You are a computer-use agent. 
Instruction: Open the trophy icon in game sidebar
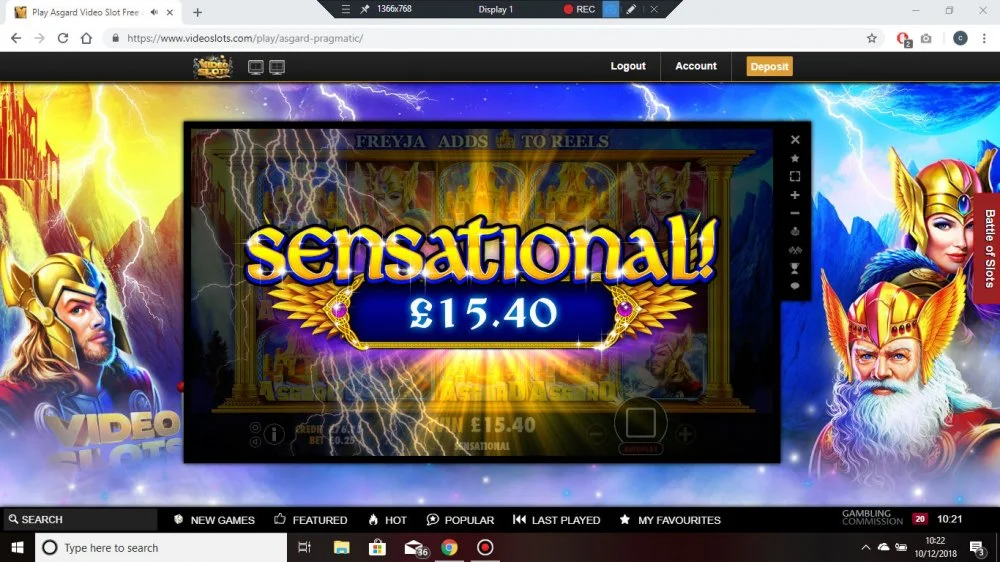pos(795,269)
